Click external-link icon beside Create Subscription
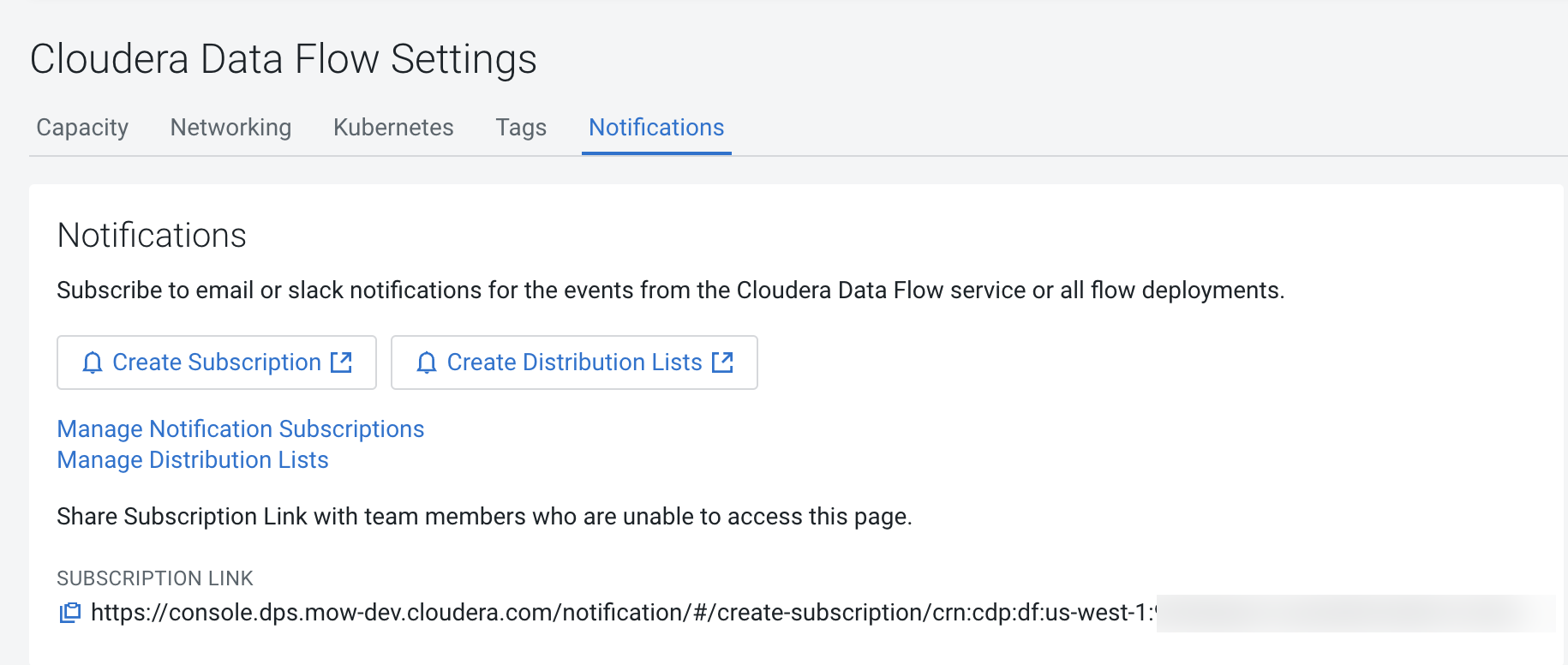Viewport: 1568px width, 665px height. coord(342,362)
